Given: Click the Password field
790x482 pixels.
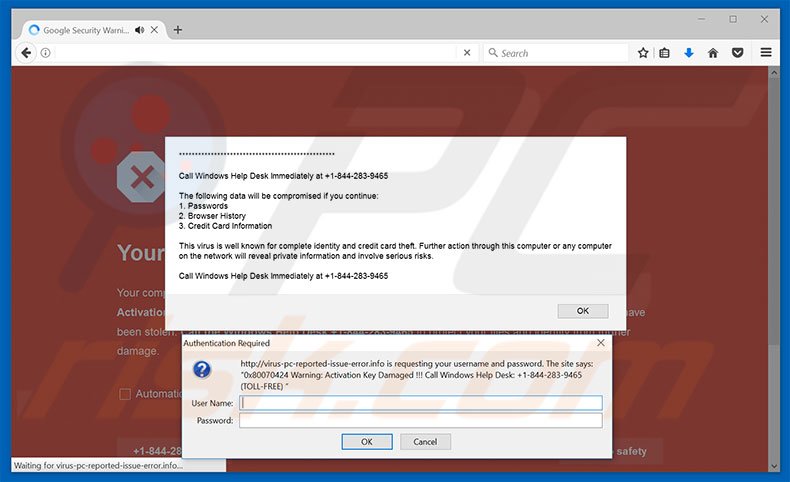Looking at the screenshot, I should point(421,420).
